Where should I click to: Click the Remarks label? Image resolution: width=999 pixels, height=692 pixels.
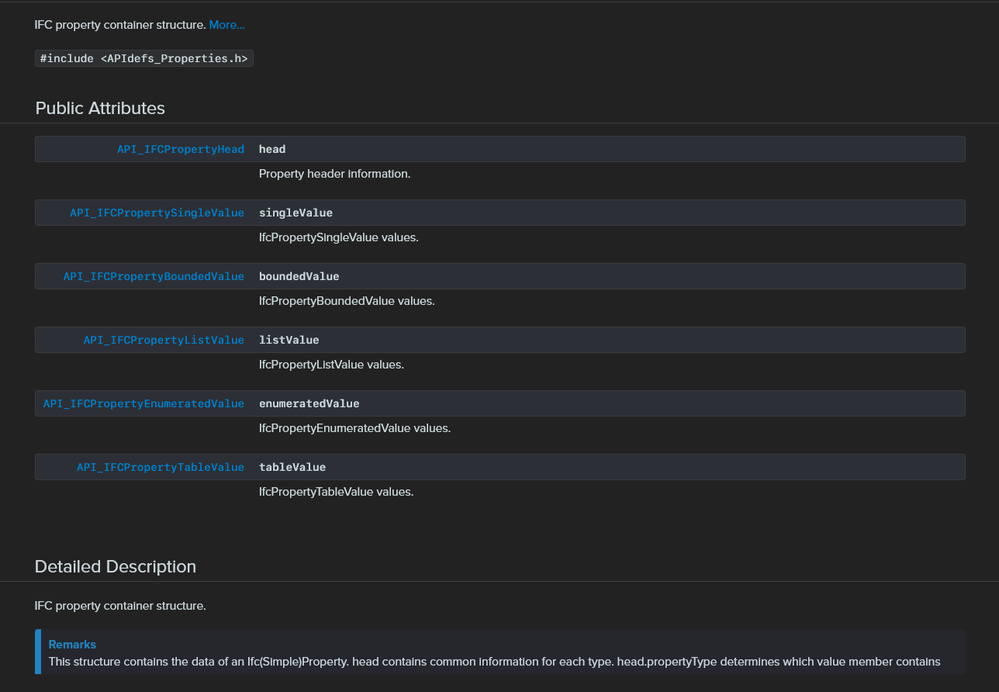pyautogui.click(x=72, y=644)
